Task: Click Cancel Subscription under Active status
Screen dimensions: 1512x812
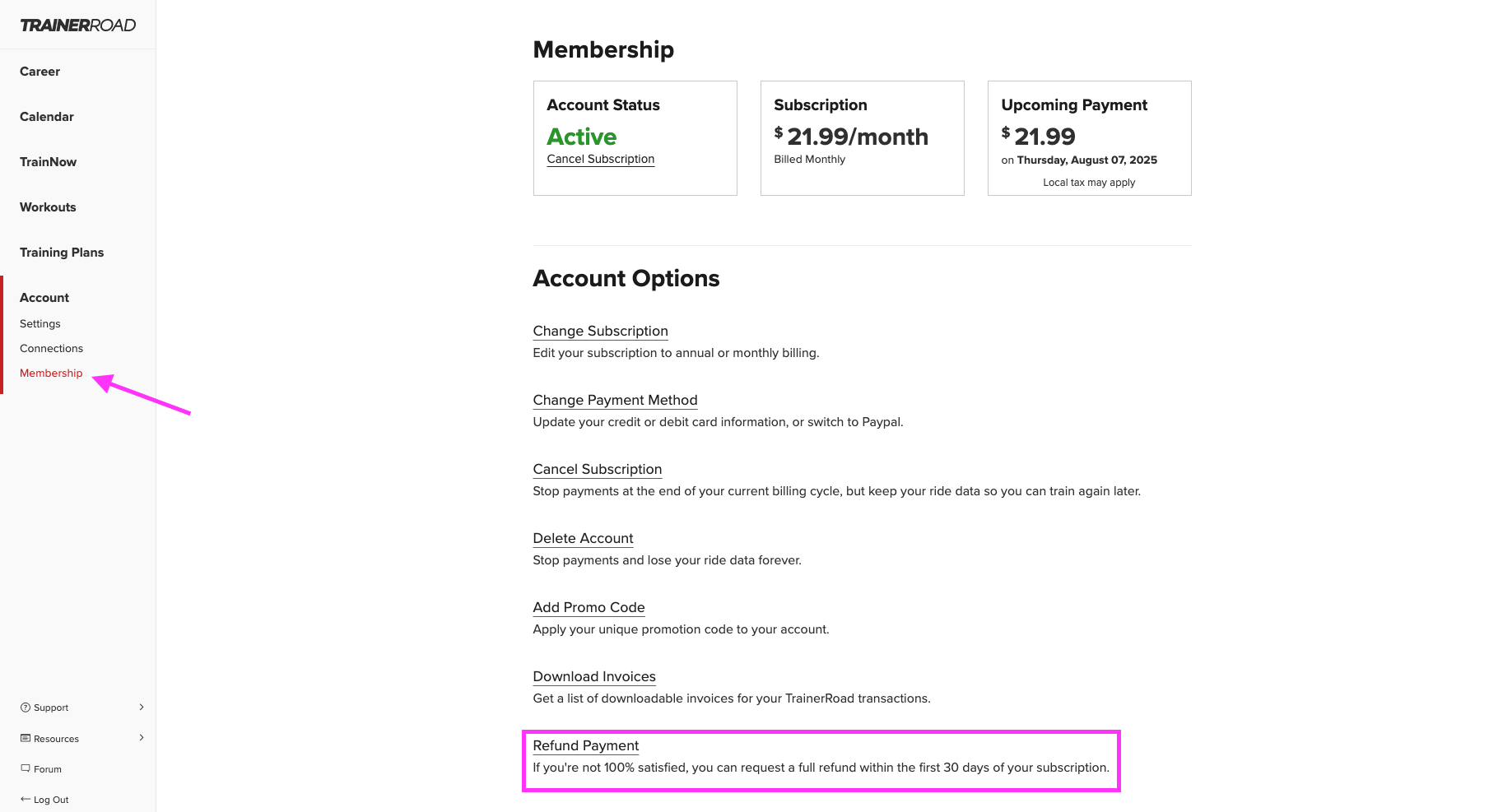Action: click(x=600, y=159)
